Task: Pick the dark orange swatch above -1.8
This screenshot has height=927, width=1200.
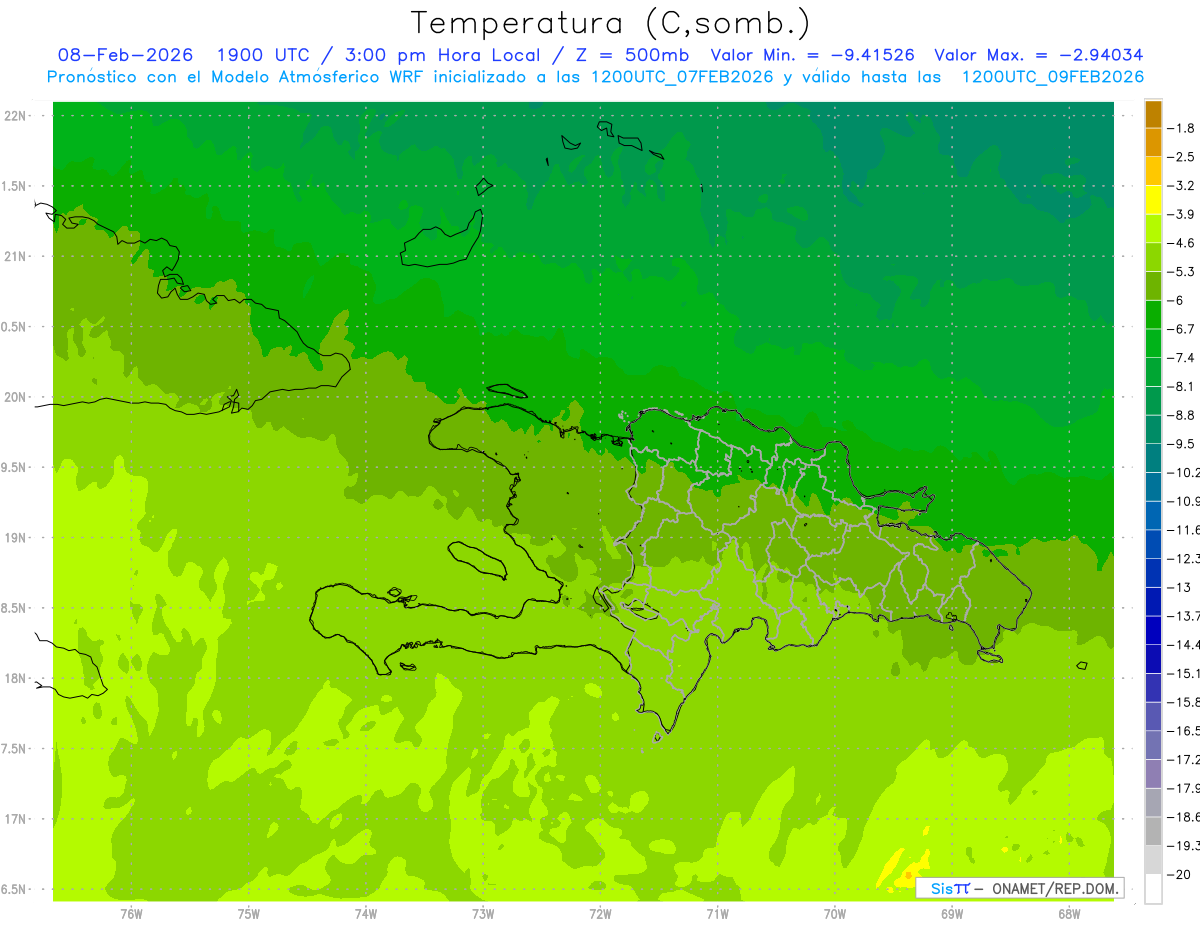Action: (1153, 114)
